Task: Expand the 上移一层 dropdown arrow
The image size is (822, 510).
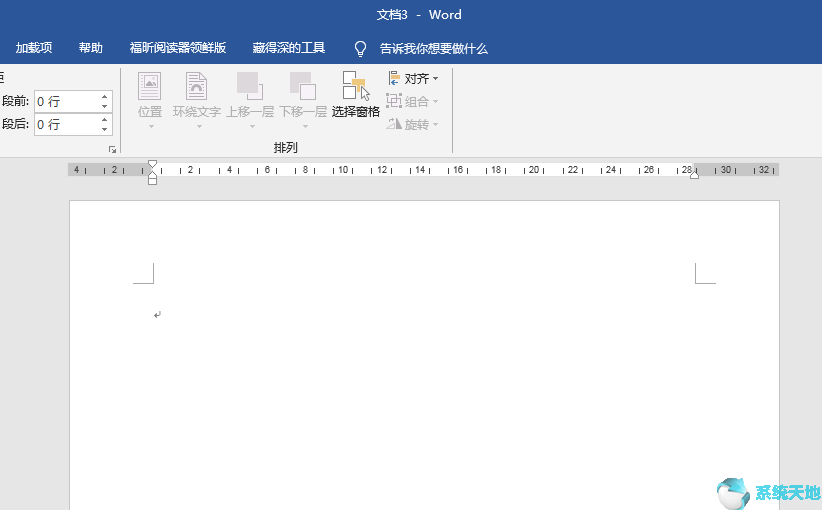Action: [x=252, y=126]
